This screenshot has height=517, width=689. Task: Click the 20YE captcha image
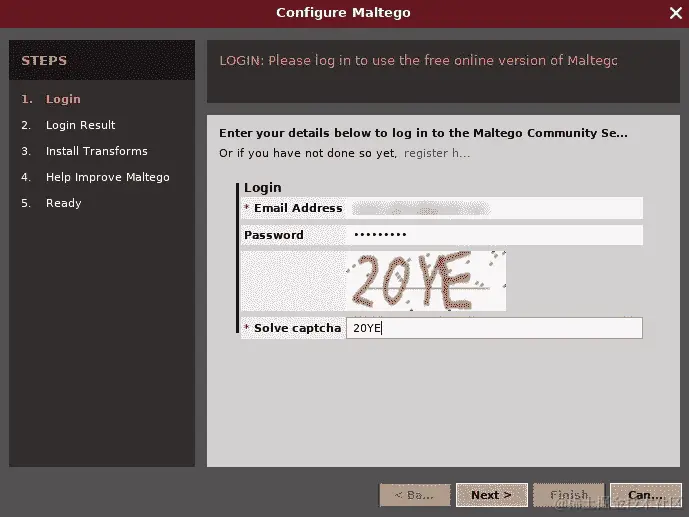[x=426, y=281]
